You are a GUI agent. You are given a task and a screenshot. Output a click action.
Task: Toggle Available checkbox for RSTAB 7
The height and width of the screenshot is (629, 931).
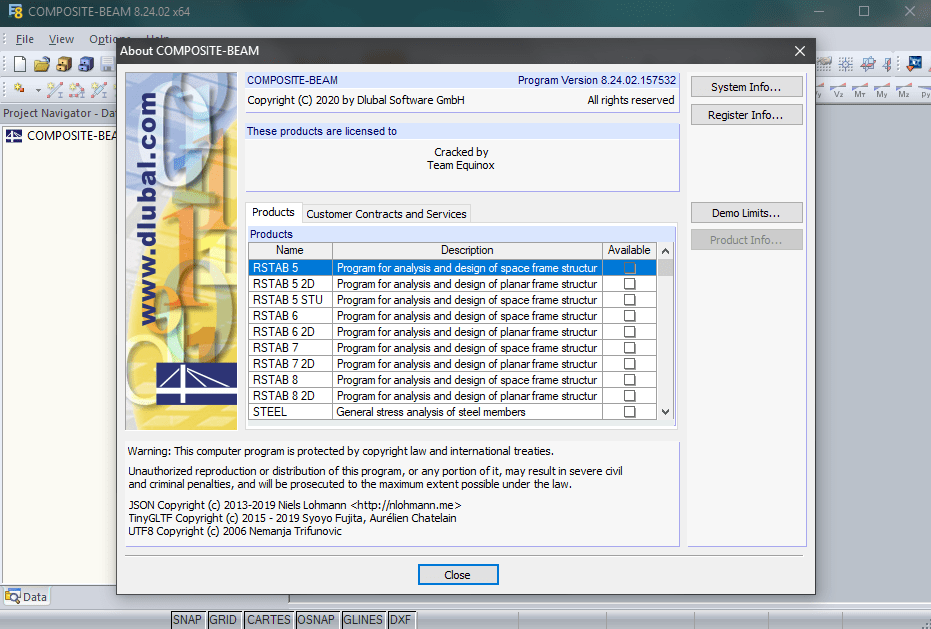[629, 348]
